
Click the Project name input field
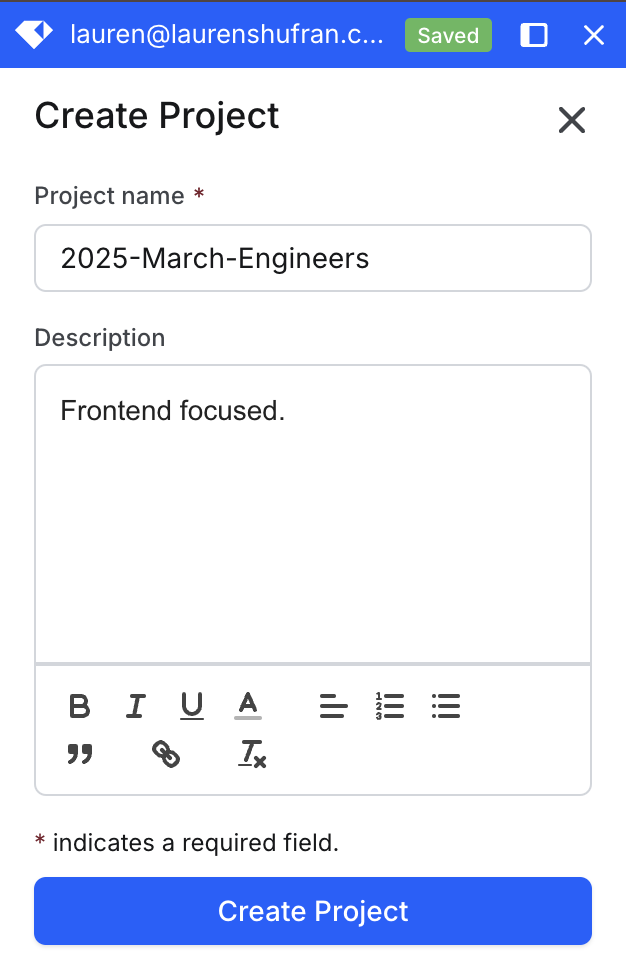tap(313, 258)
